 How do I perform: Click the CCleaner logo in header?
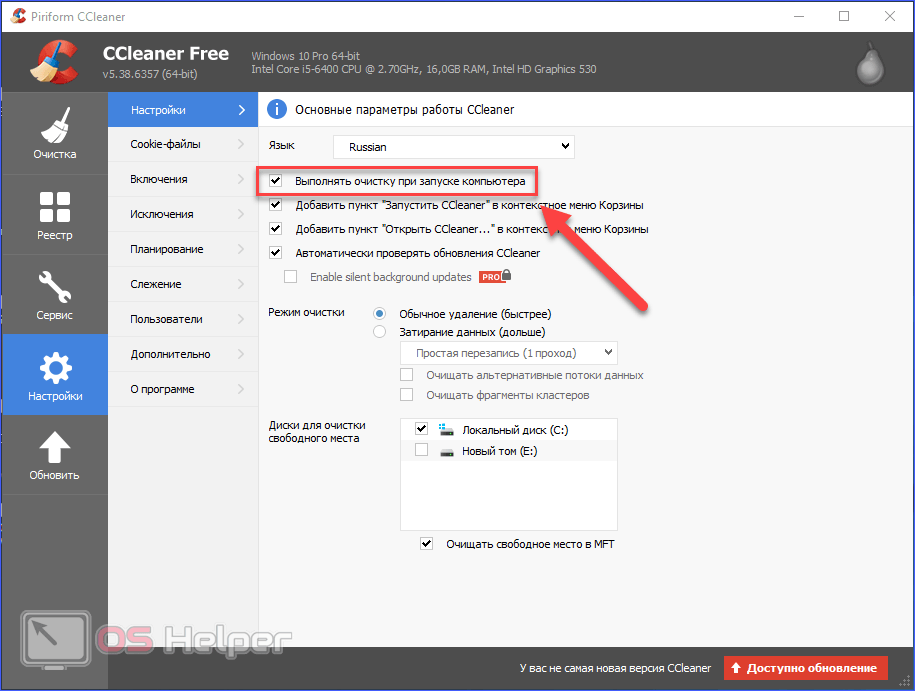tap(54, 61)
